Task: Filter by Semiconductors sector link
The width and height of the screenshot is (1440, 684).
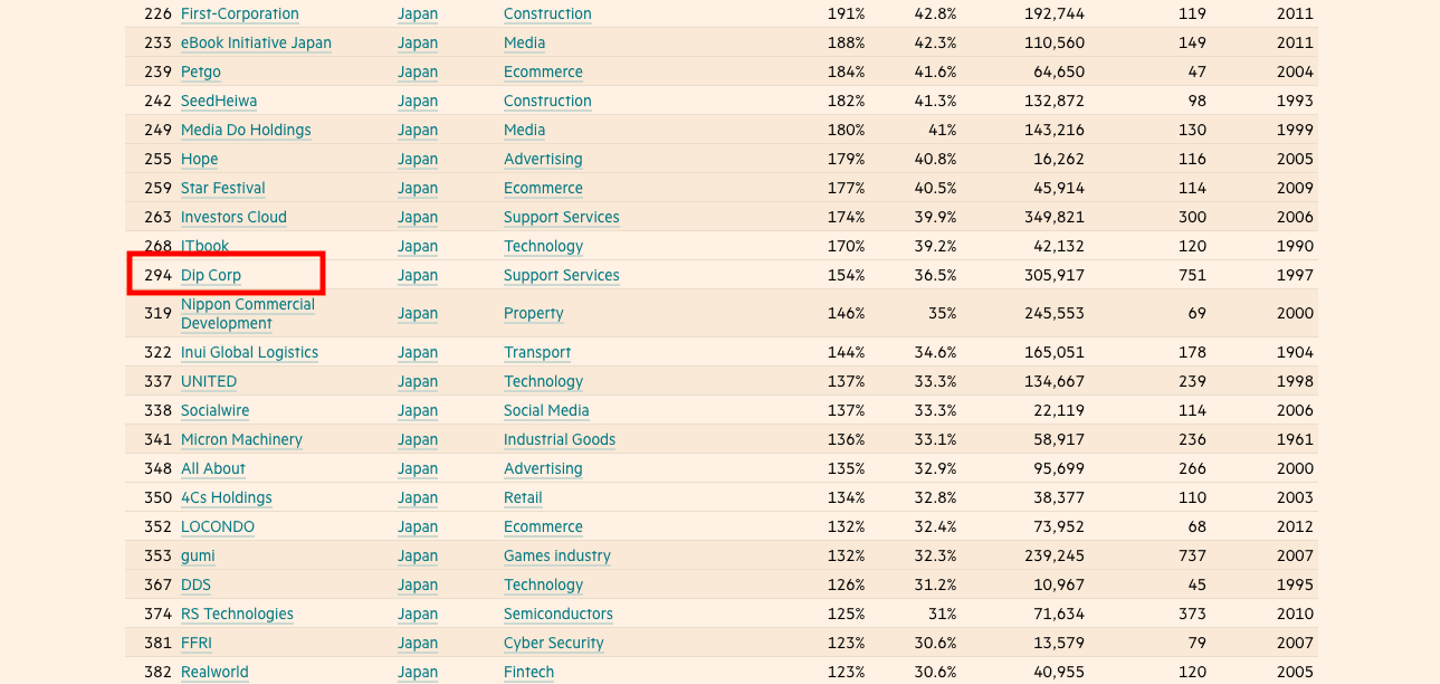Action: pyautogui.click(x=558, y=614)
